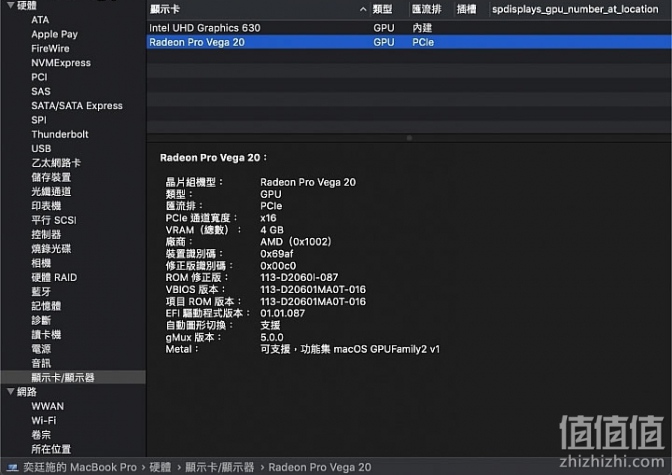Select 所在位置 locations entry
This screenshot has height=475, width=672.
coord(51,449)
